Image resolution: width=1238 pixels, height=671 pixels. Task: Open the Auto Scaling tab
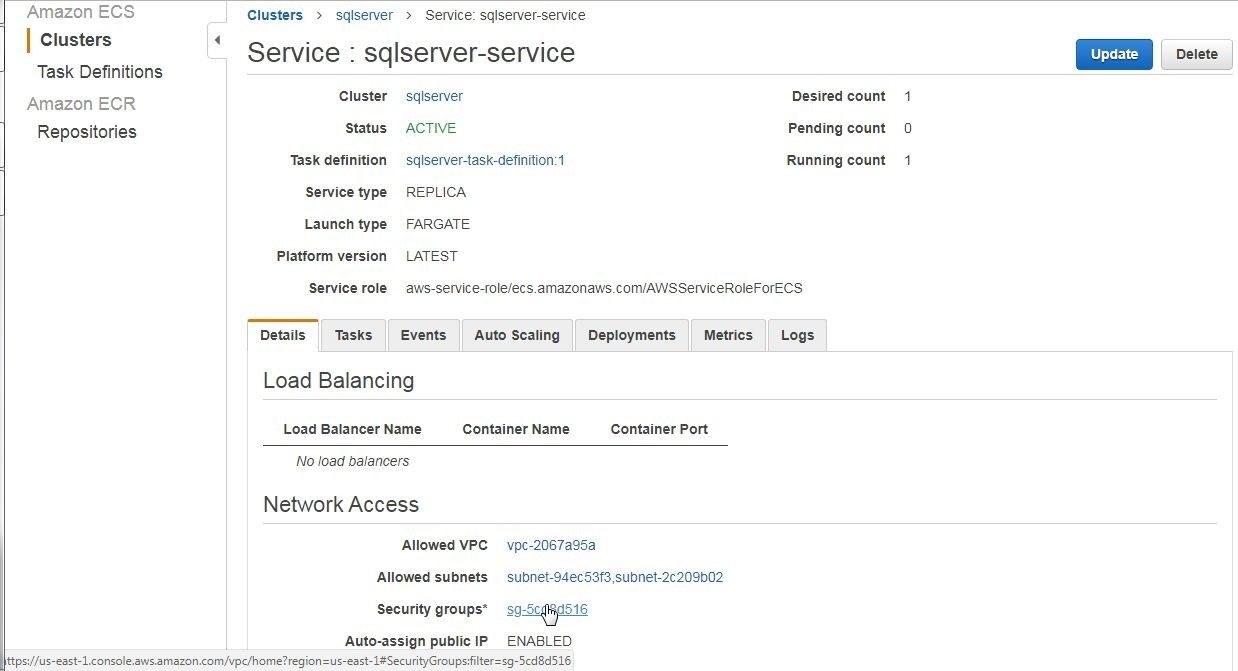pos(517,335)
